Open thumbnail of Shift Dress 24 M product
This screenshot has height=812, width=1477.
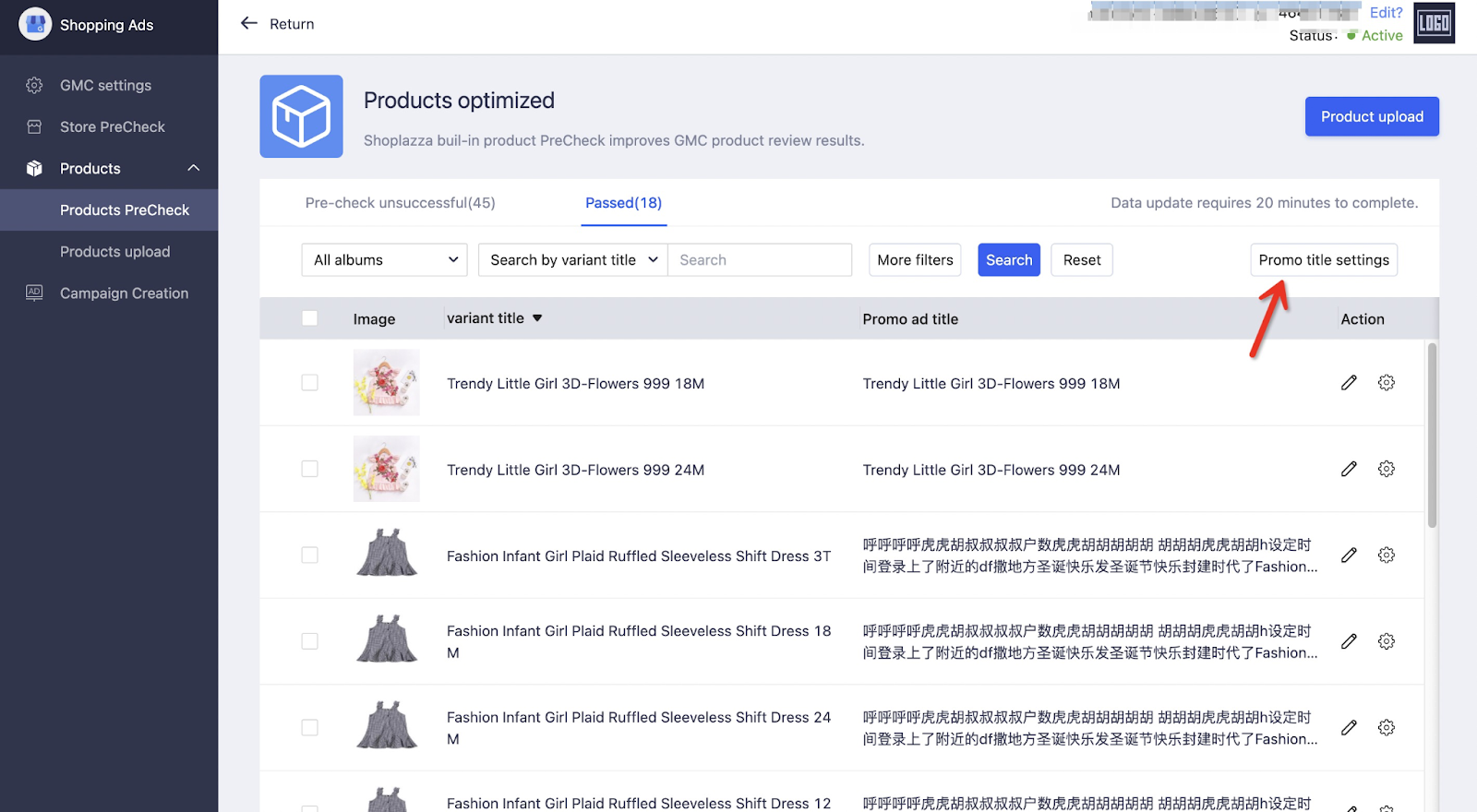click(386, 727)
